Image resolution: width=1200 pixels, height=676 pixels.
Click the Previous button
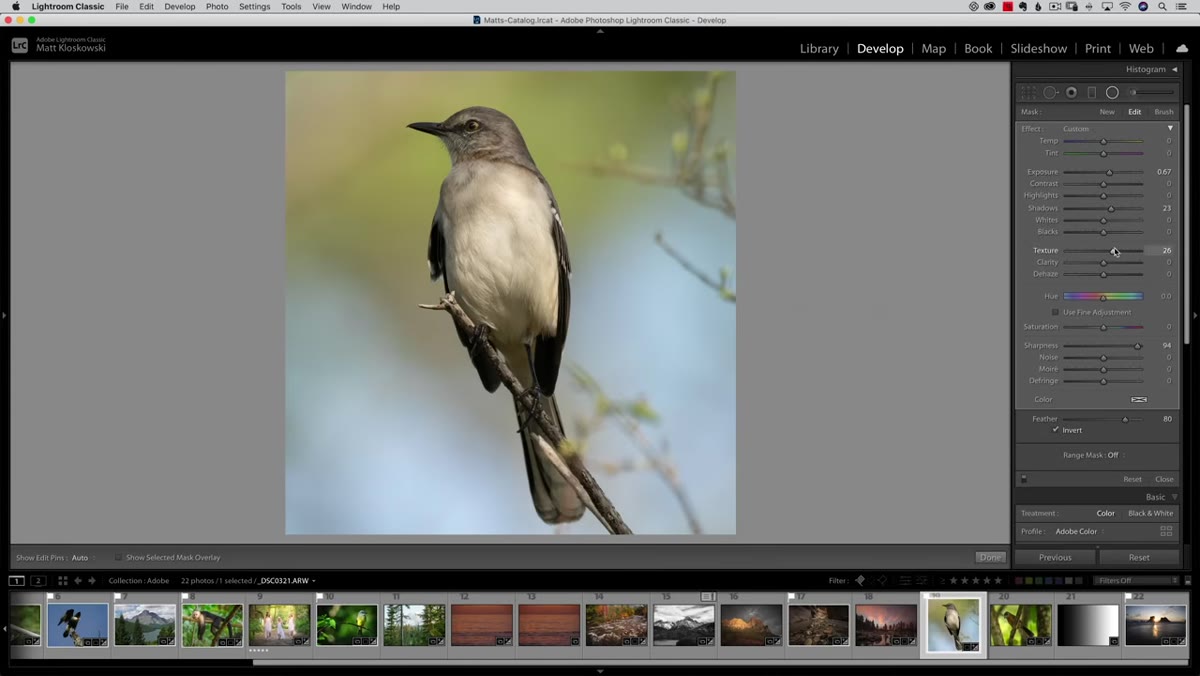coord(1055,557)
